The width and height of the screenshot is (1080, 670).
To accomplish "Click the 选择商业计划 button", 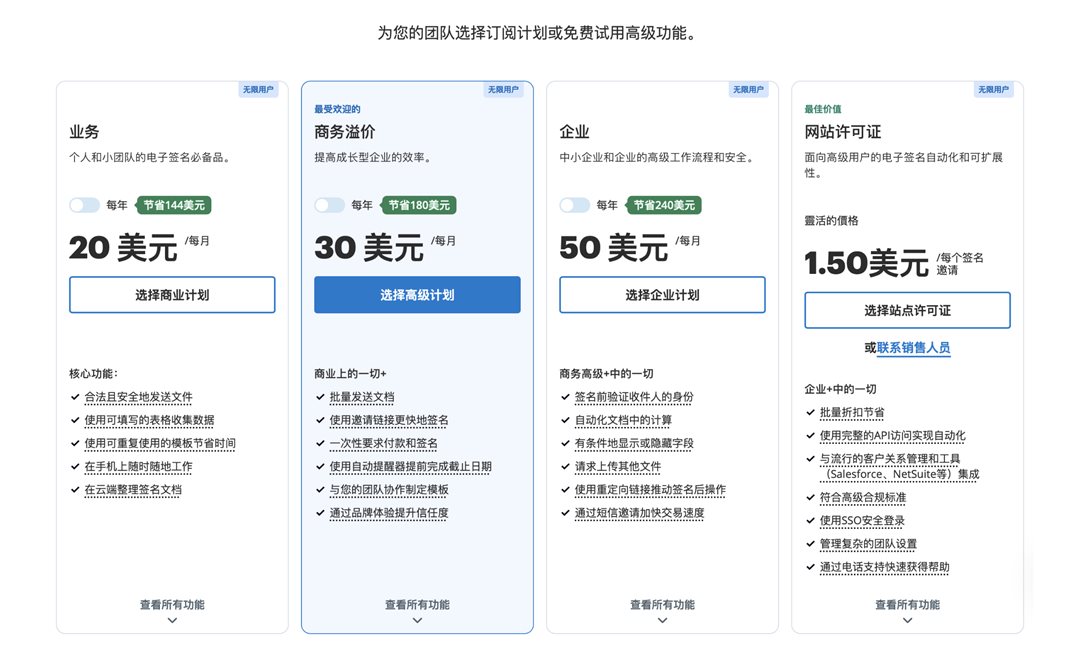I will tap(171, 294).
